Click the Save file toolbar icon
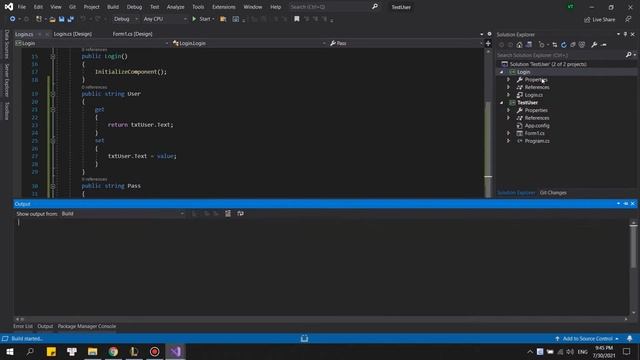The height and width of the screenshot is (360, 640). [62, 19]
